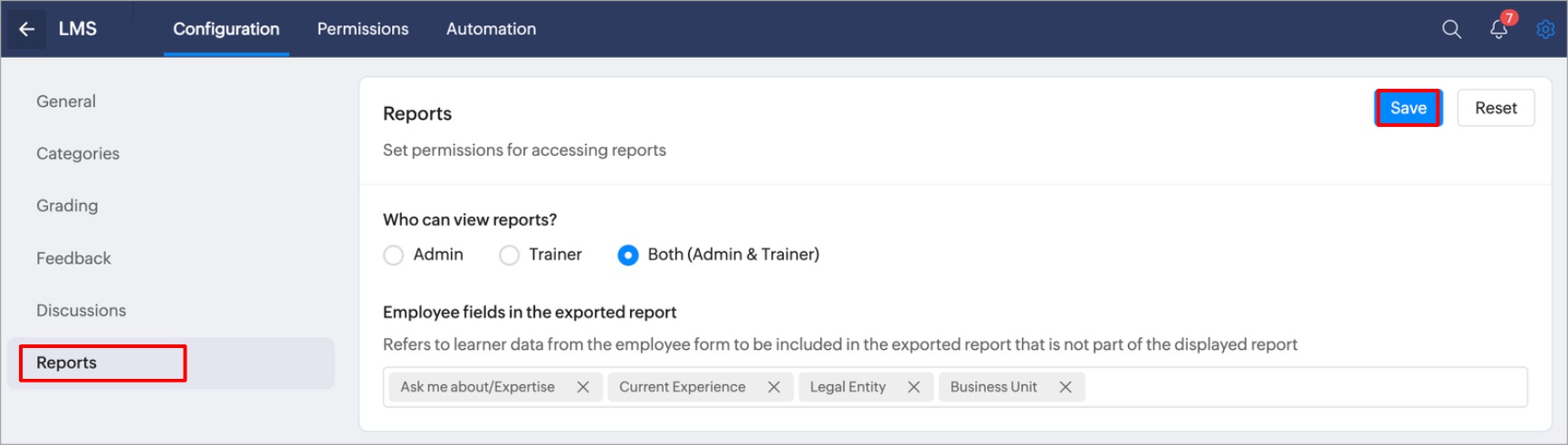Open Feedback section in sidebar
Image resolution: width=1568 pixels, height=445 pixels.
[x=73, y=258]
